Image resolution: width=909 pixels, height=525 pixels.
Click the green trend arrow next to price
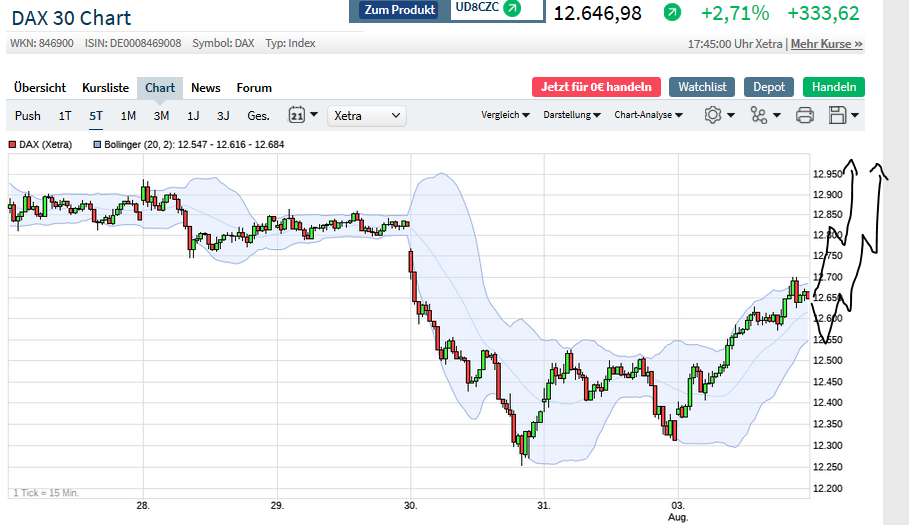click(672, 13)
